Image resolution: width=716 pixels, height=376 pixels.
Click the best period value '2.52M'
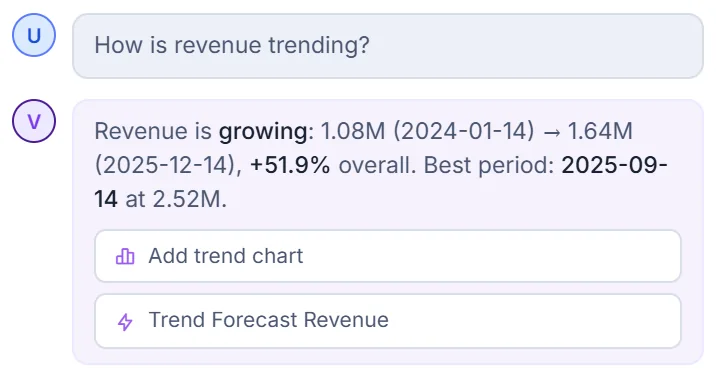click(186, 199)
